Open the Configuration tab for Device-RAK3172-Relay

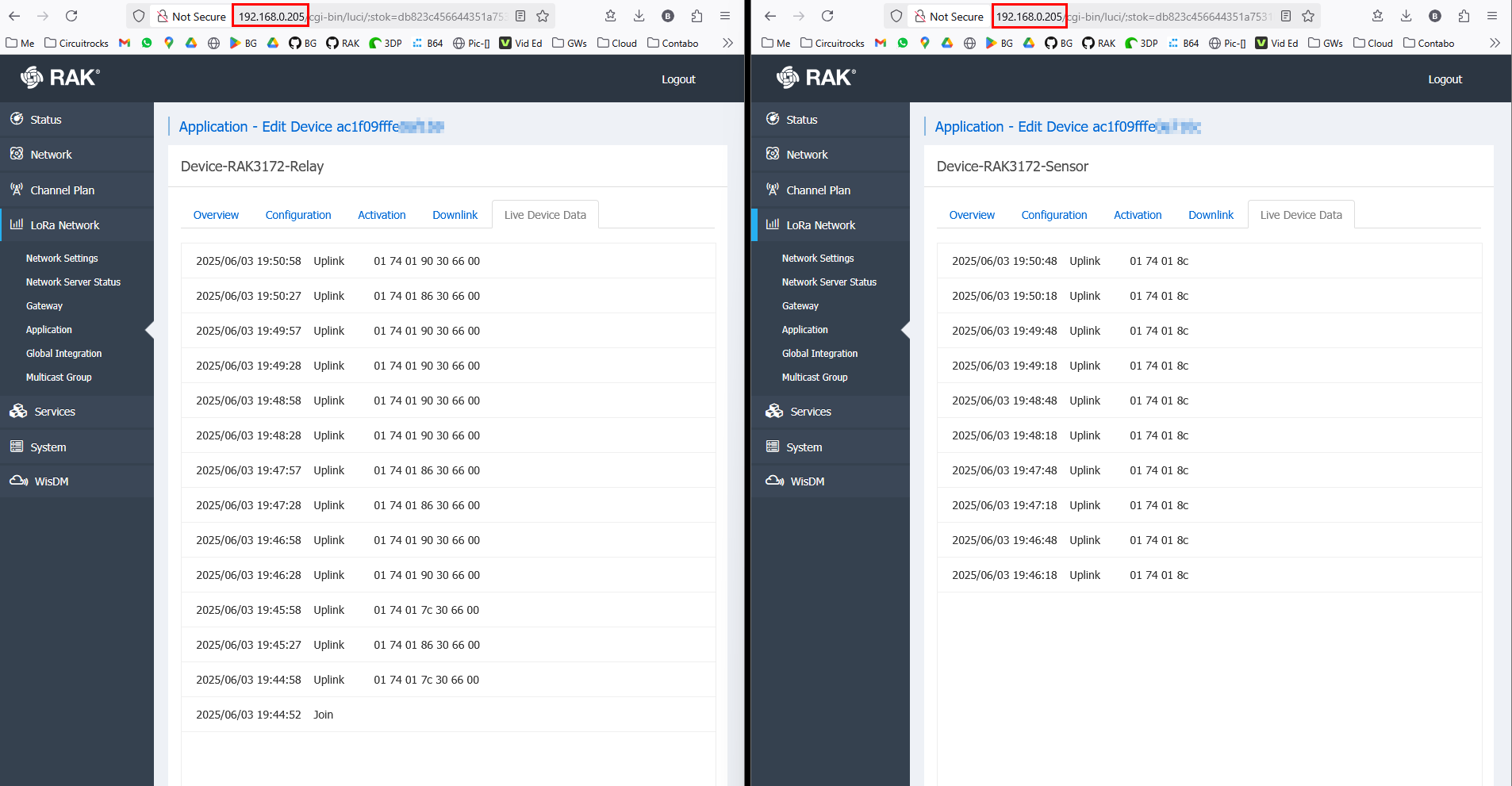click(x=298, y=215)
